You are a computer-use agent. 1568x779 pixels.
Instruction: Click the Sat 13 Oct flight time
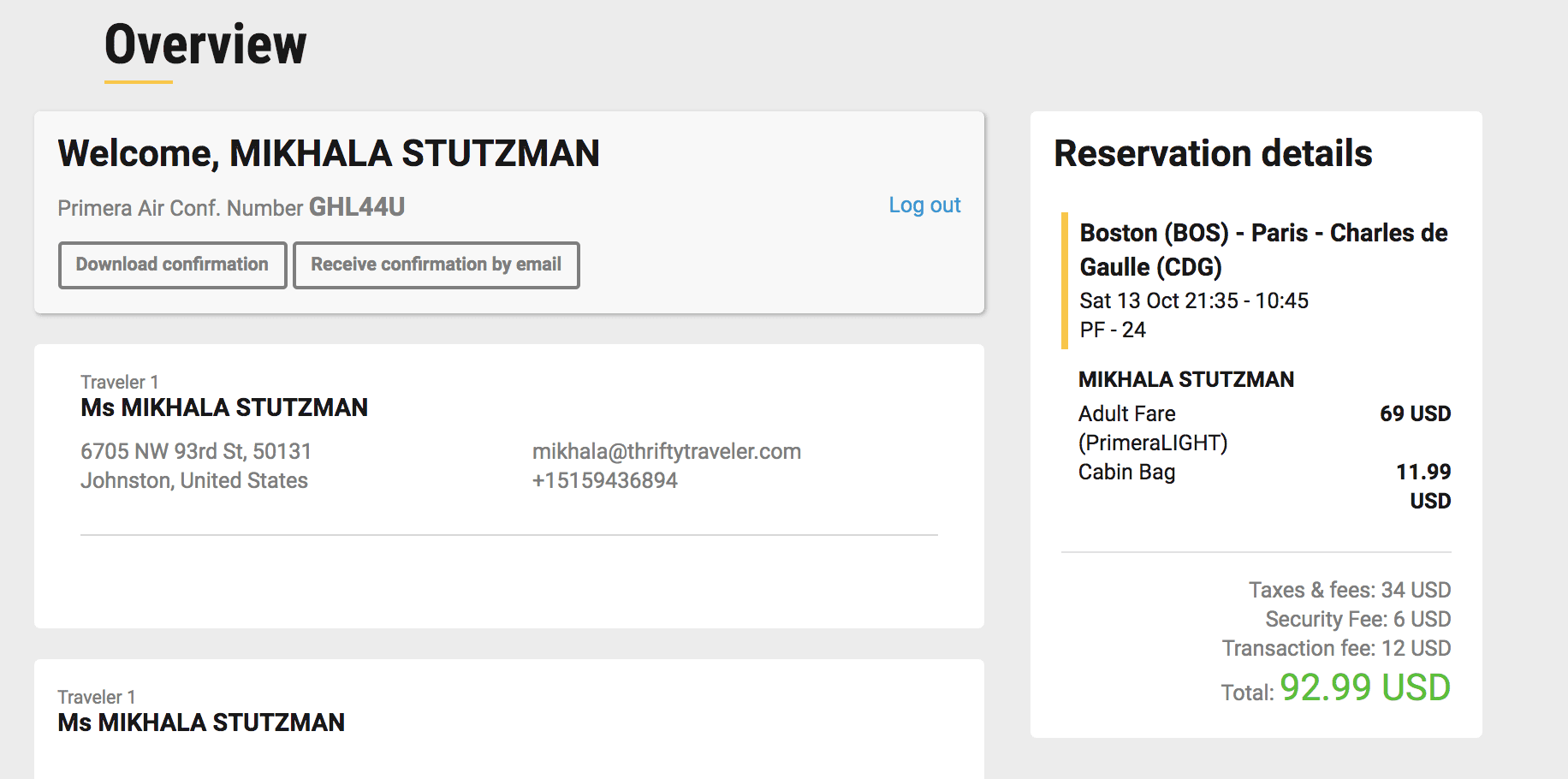click(1194, 300)
